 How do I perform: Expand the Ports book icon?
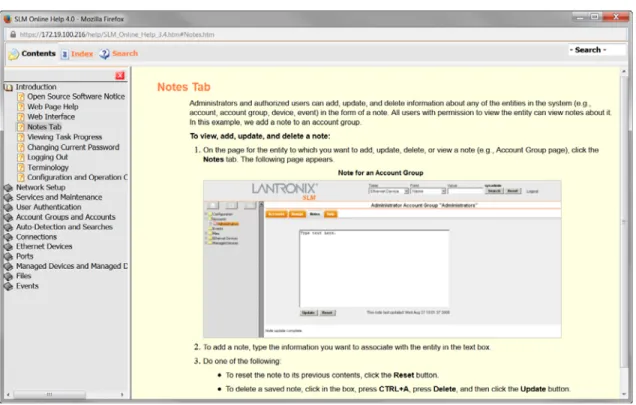[x=9, y=256]
